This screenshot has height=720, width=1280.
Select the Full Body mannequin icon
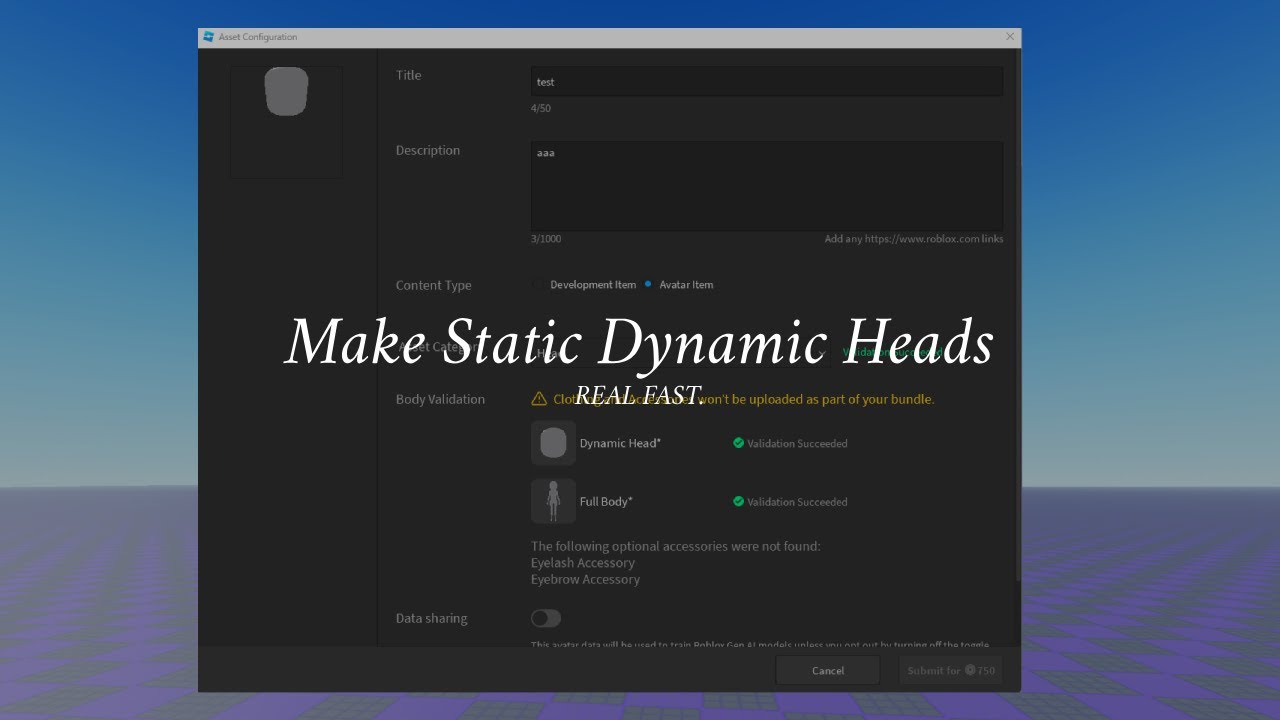(x=553, y=501)
